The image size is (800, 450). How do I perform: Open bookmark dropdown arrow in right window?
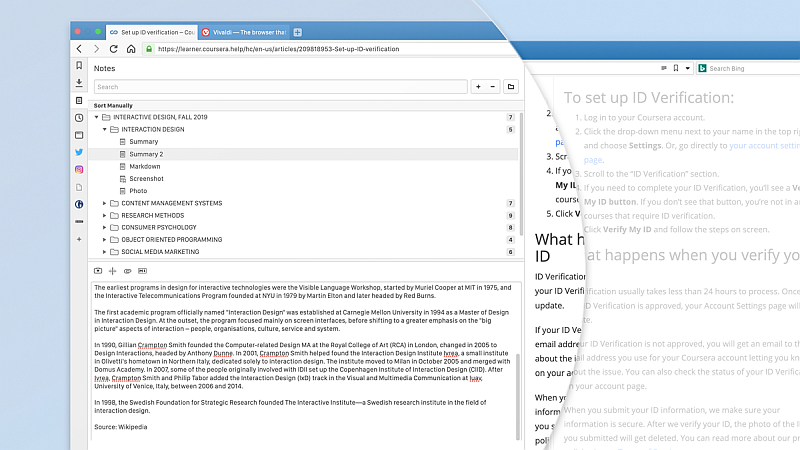click(x=688, y=68)
